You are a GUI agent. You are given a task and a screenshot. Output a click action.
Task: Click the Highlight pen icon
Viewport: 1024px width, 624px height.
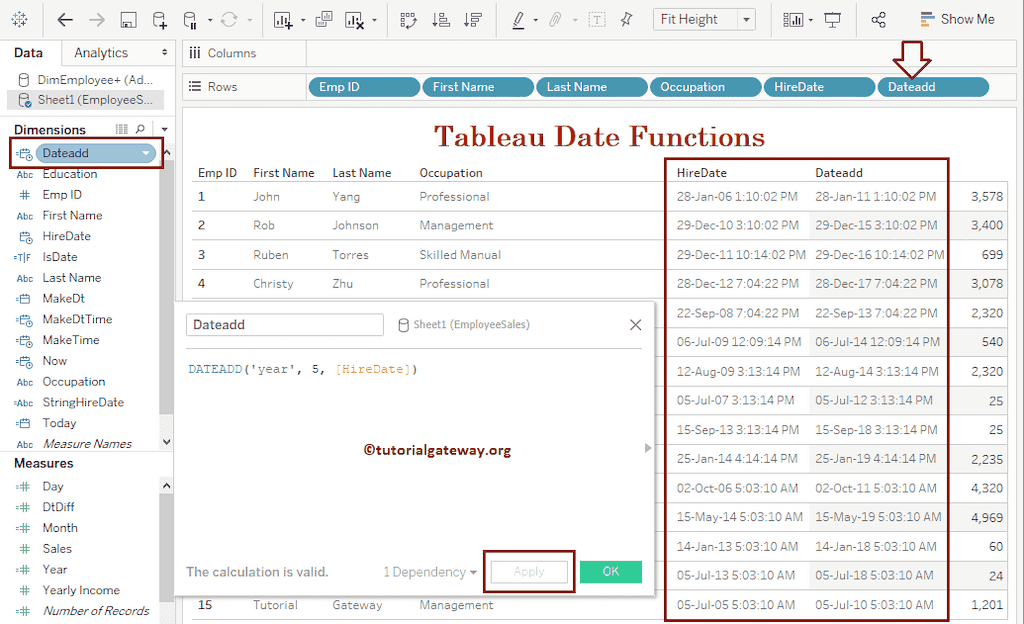click(x=518, y=18)
